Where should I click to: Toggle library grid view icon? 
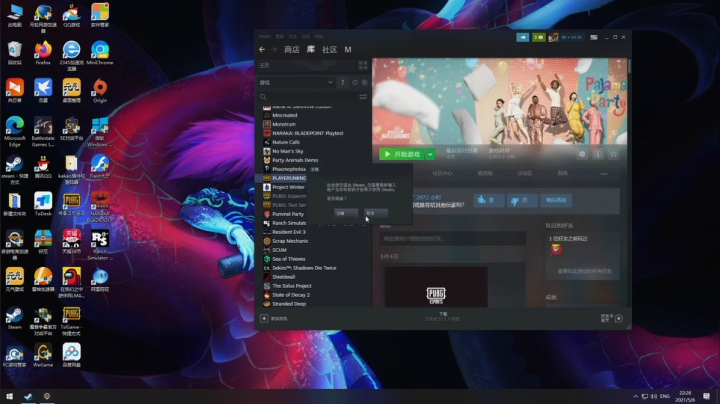(x=363, y=65)
